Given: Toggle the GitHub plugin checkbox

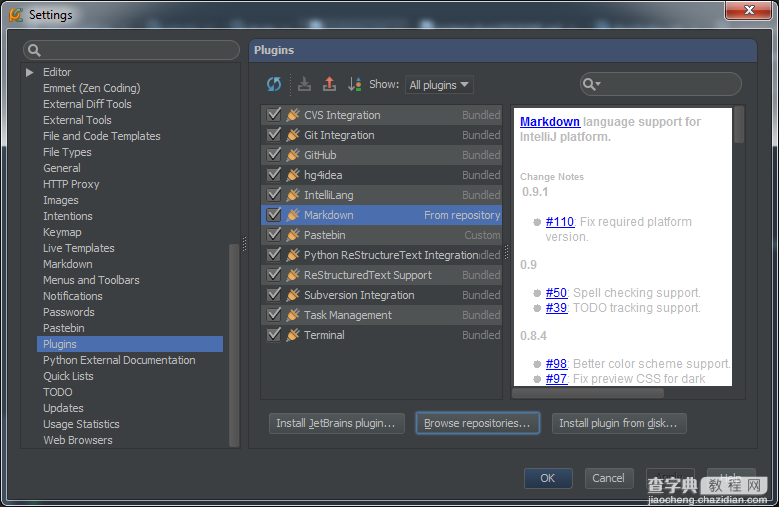Looking at the screenshot, I should click(x=274, y=155).
